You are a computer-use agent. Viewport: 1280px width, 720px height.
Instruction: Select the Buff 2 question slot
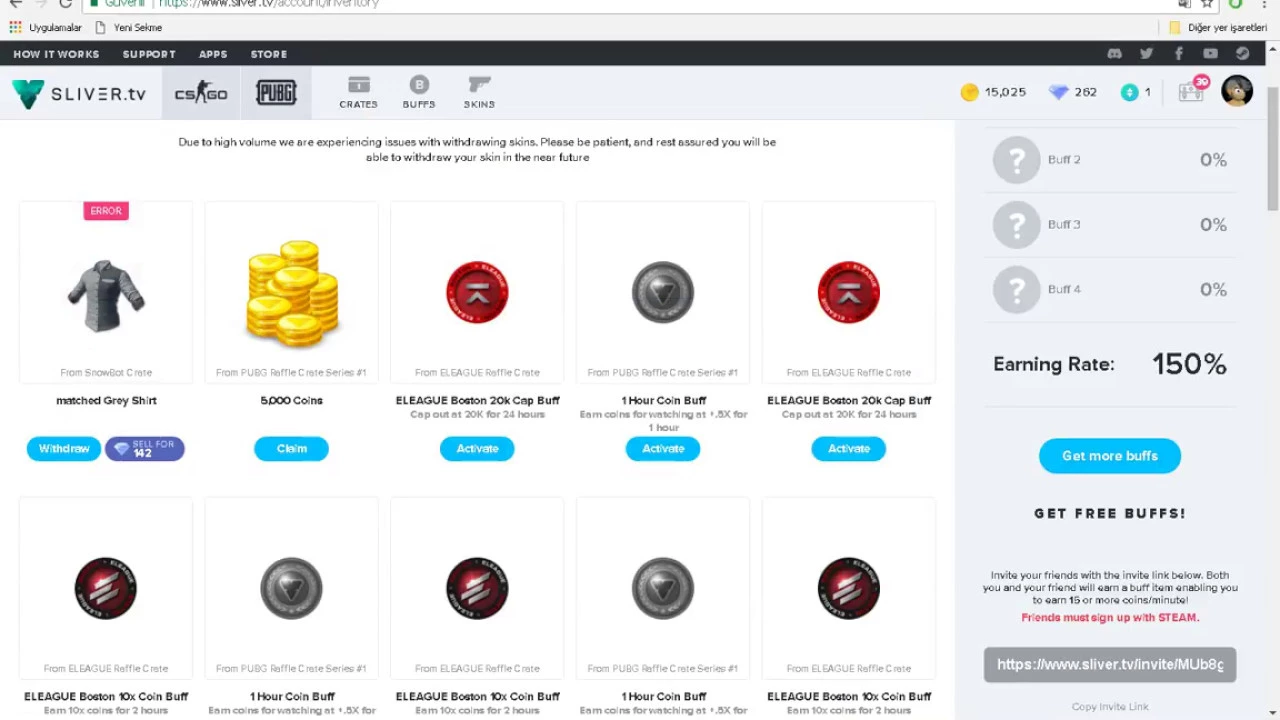(x=1017, y=160)
